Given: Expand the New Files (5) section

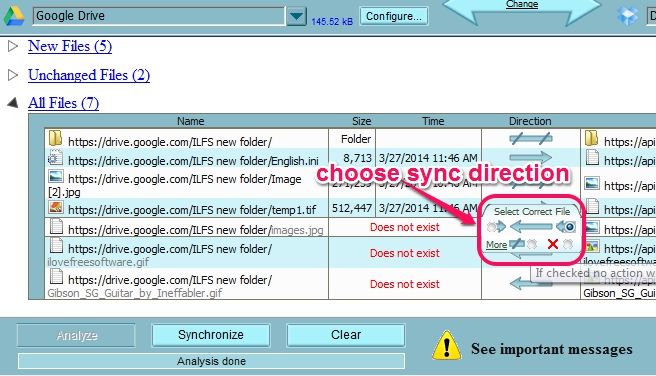Looking at the screenshot, I should pyautogui.click(x=13, y=46).
